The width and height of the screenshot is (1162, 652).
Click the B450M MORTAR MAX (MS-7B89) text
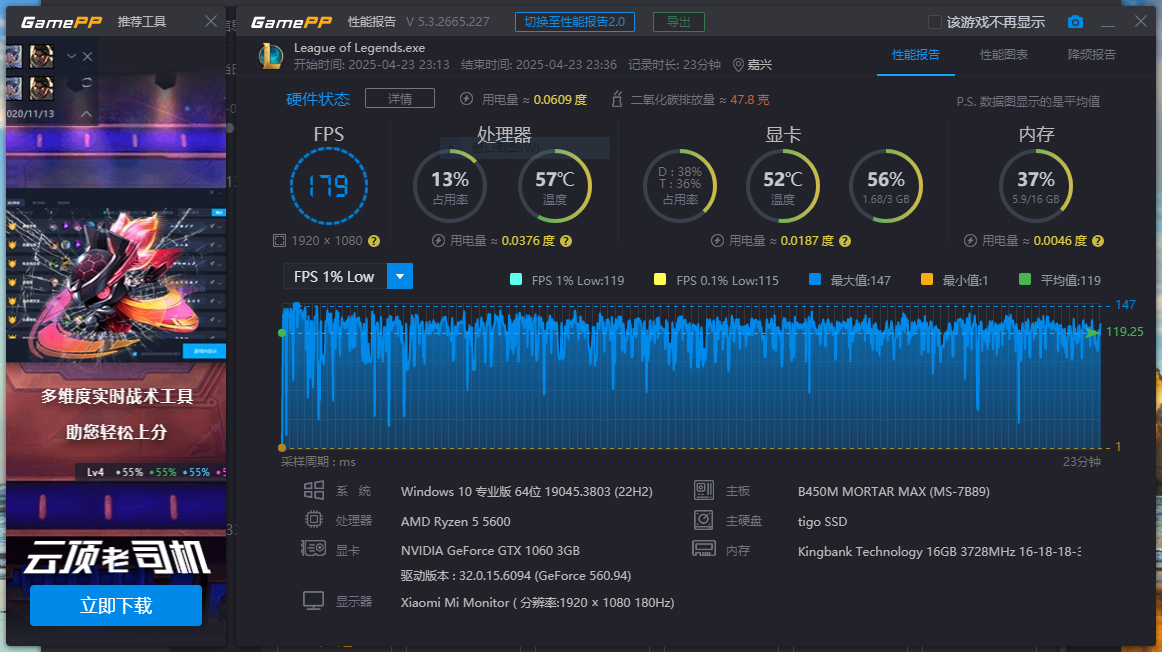894,491
